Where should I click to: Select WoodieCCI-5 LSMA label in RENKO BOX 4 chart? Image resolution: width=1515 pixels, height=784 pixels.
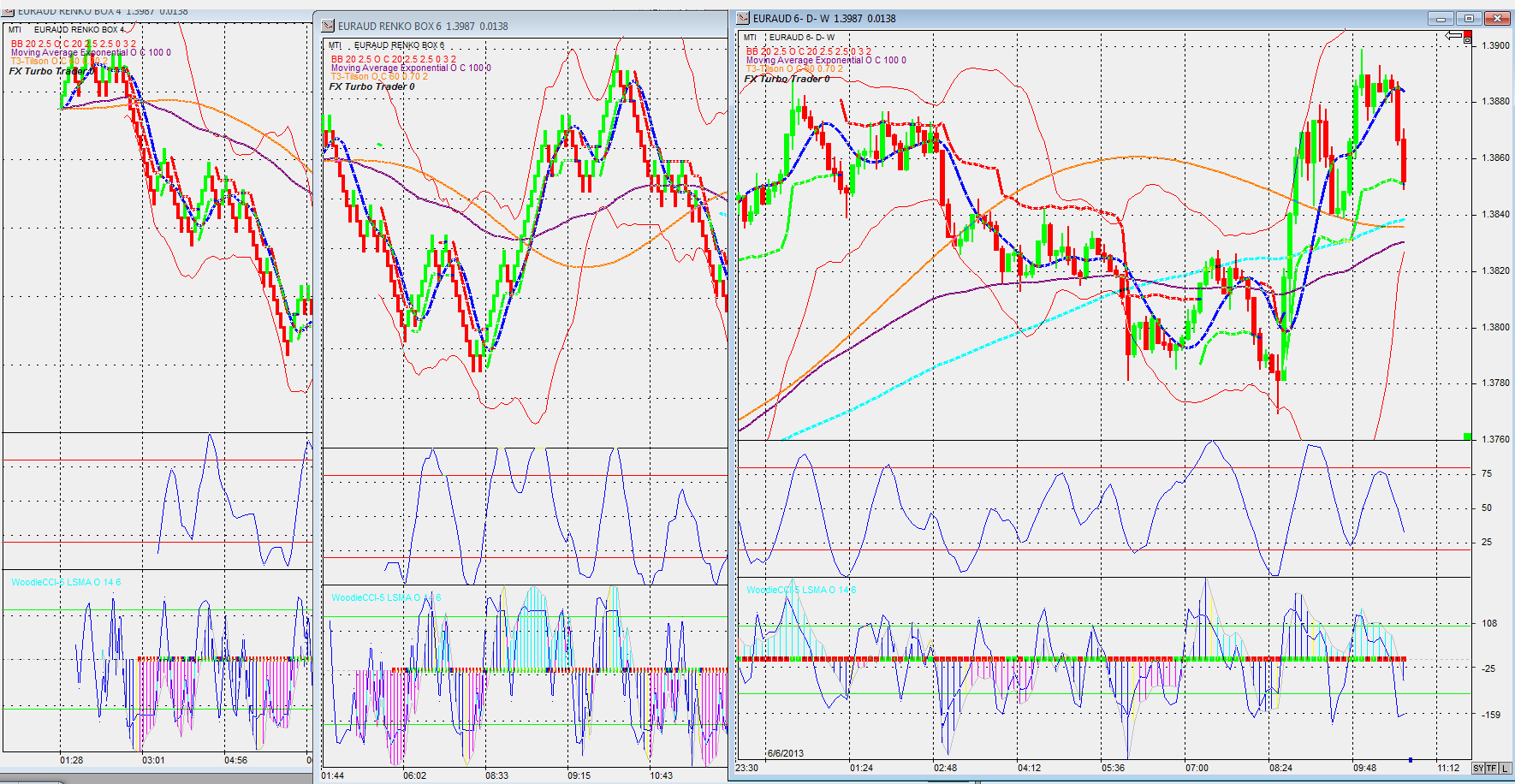[66, 582]
